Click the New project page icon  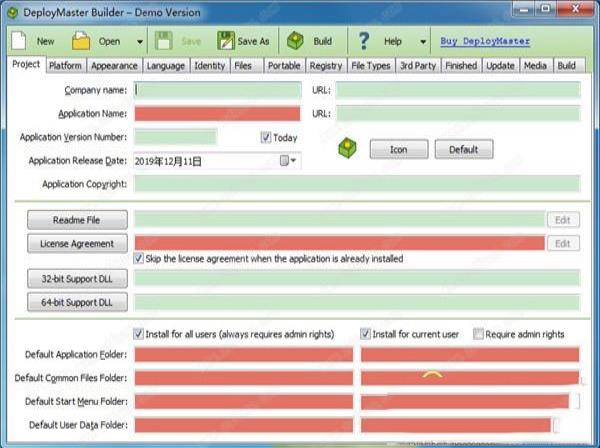[18, 41]
